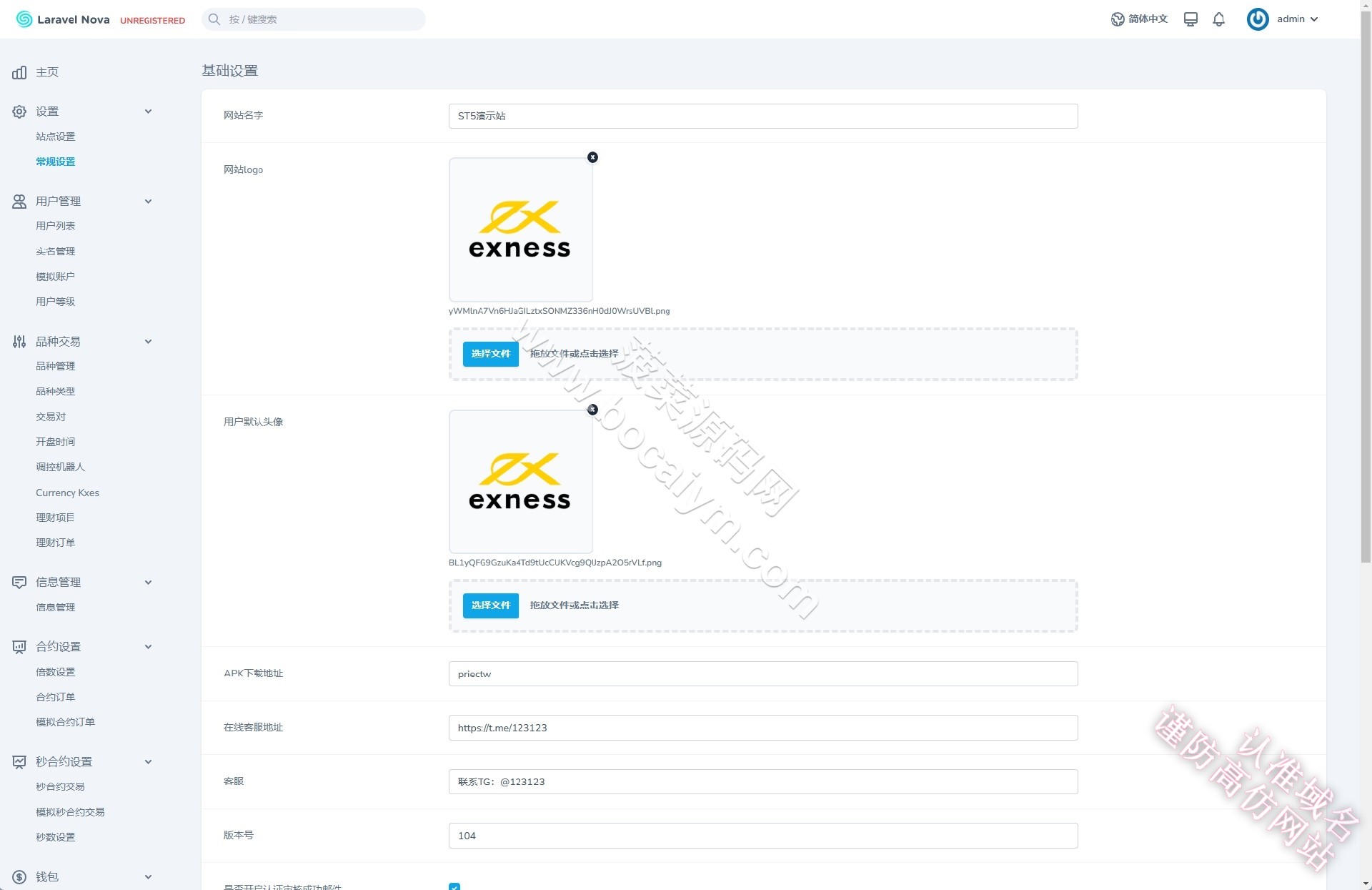Collapse the 秒合约设置 menu section
Screen dimensions: 1372x890
[x=148, y=762]
